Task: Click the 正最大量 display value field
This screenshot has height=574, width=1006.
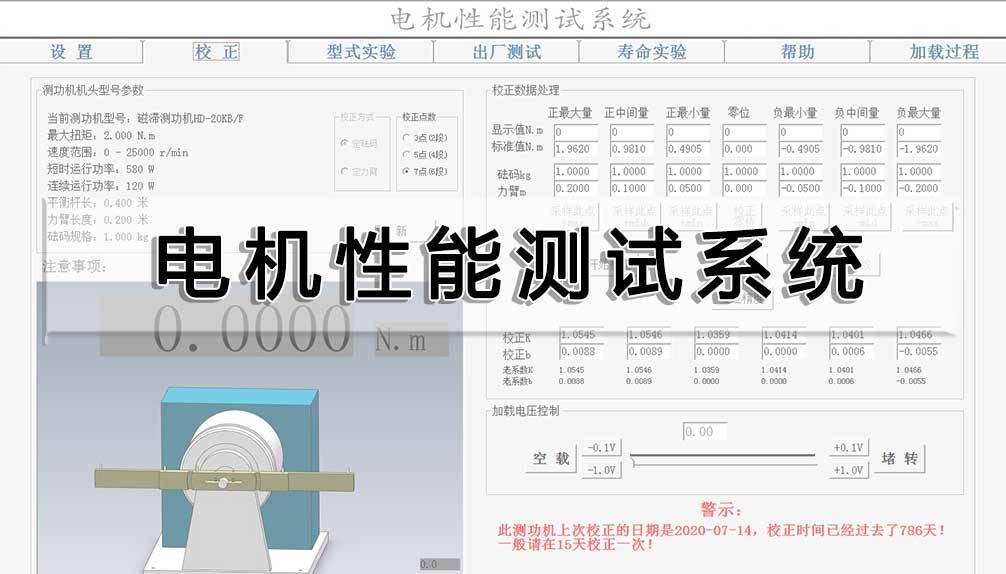Action: [575, 132]
